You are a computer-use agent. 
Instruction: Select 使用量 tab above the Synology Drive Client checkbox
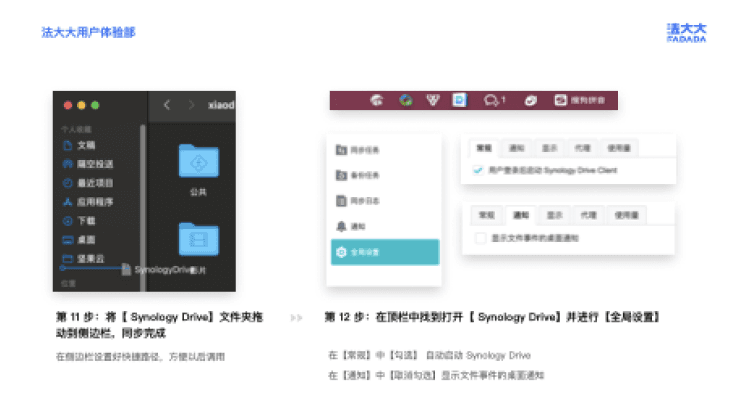pyautogui.click(x=619, y=148)
